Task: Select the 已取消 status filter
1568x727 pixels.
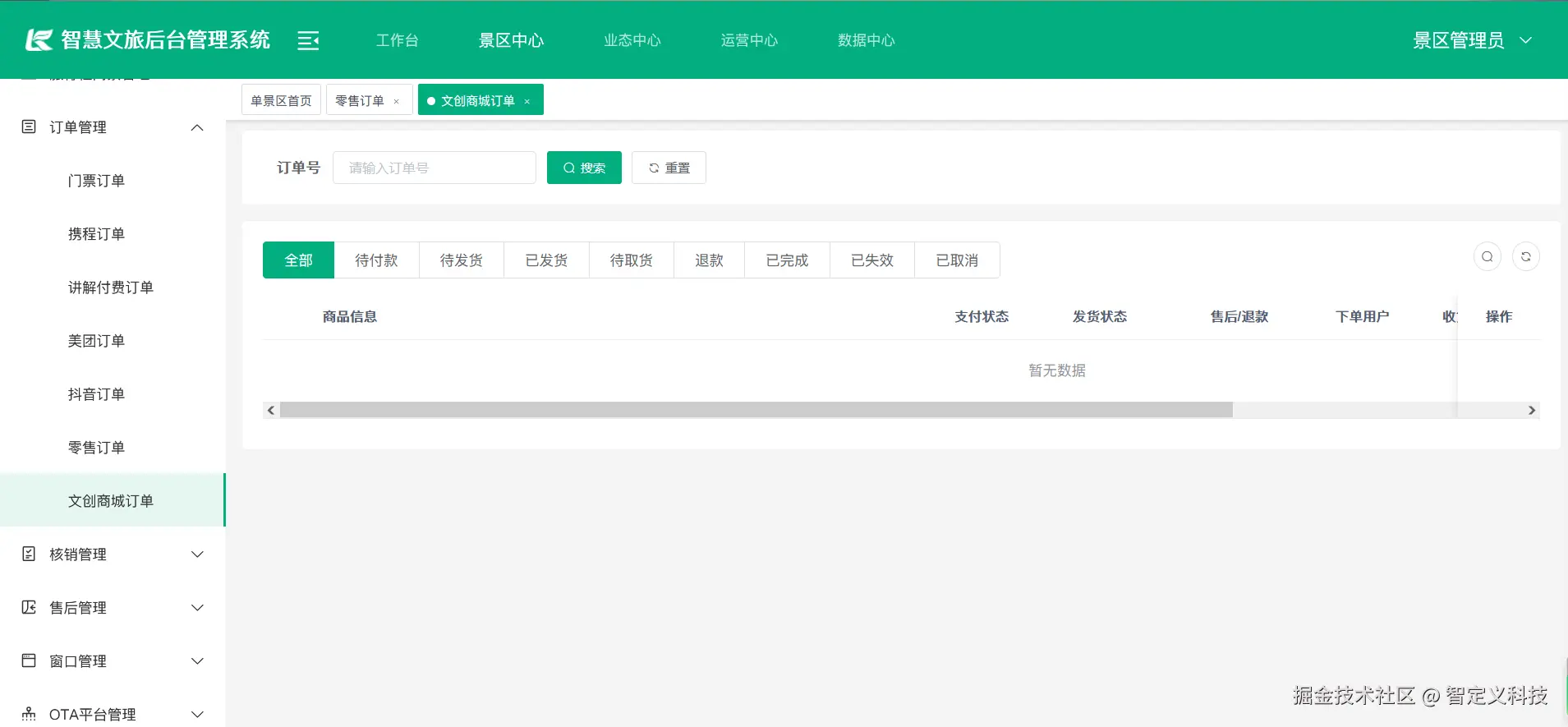Action: pos(957,260)
